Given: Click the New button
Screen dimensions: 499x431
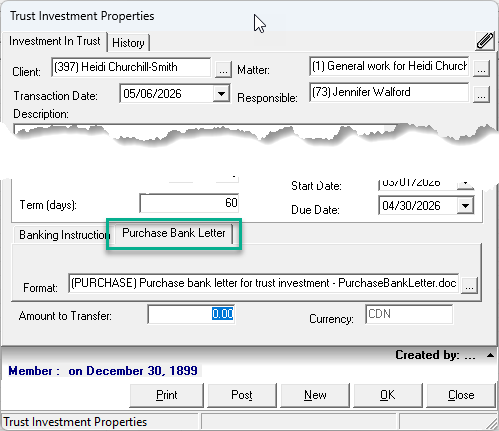Looking at the screenshot, I should point(315,395).
